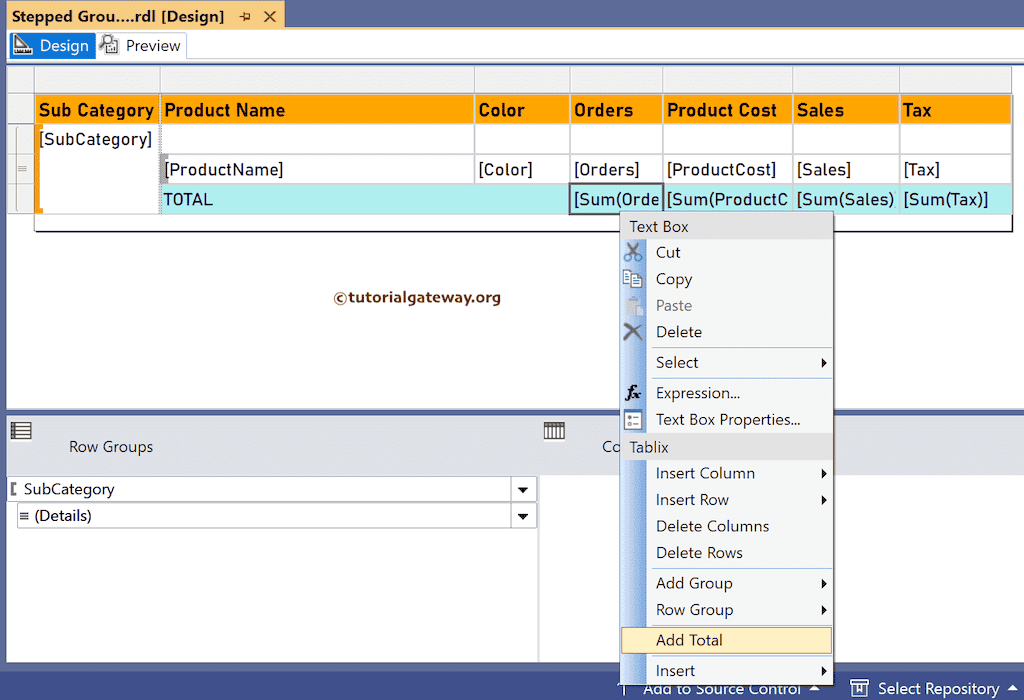Image resolution: width=1024 pixels, height=700 pixels.
Task: Click the Column Groups grid icon
Action: (554, 430)
